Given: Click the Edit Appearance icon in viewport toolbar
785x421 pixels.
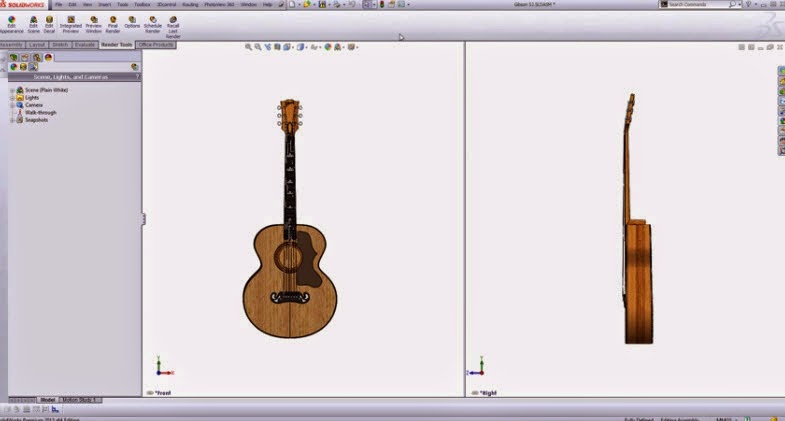Looking at the screenshot, I should click(327, 47).
